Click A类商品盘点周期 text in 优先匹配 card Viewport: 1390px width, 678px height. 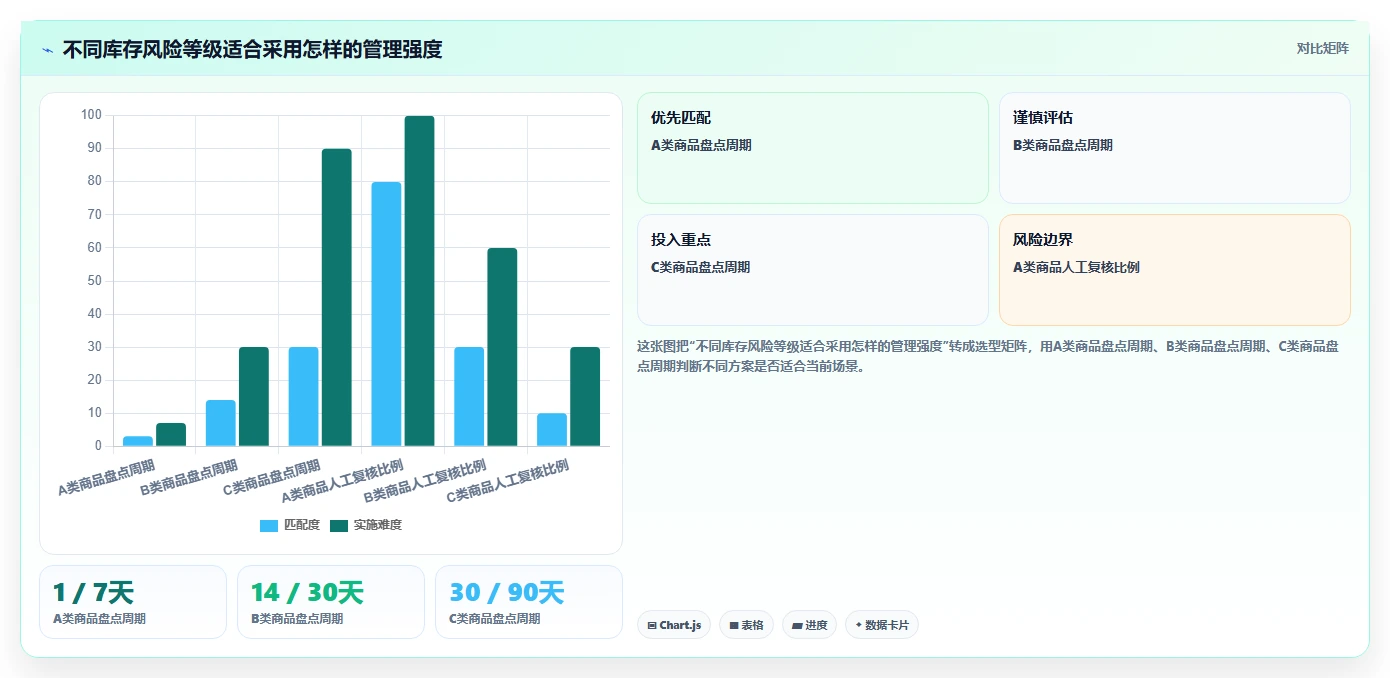[x=701, y=145]
